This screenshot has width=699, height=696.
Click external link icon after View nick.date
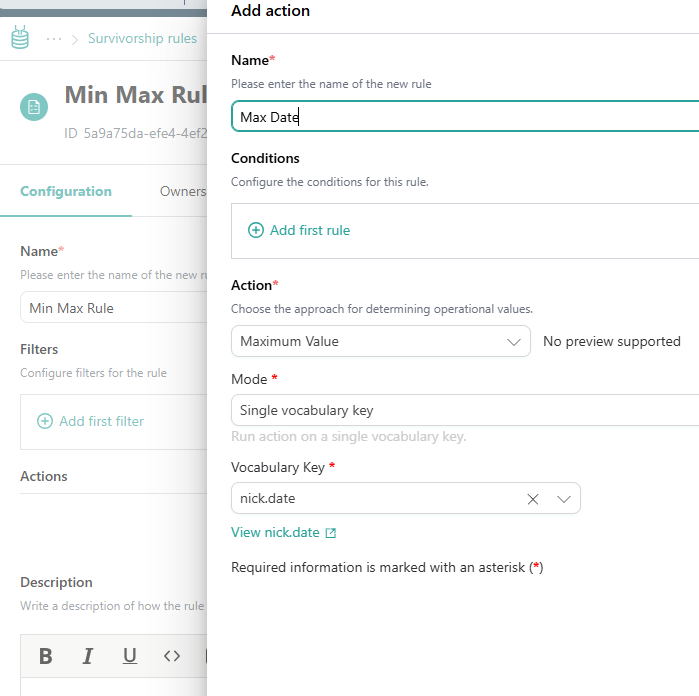click(x=331, y=533)
